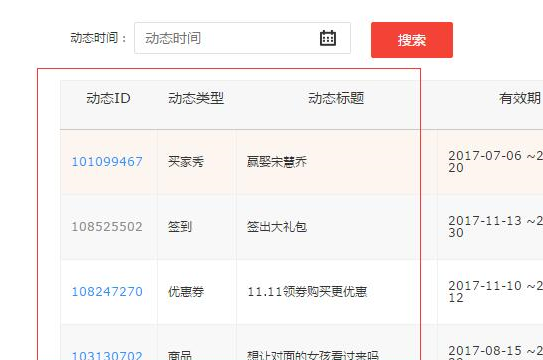
Task: Select the 买家秀 type cell
Action: point(186,162)
